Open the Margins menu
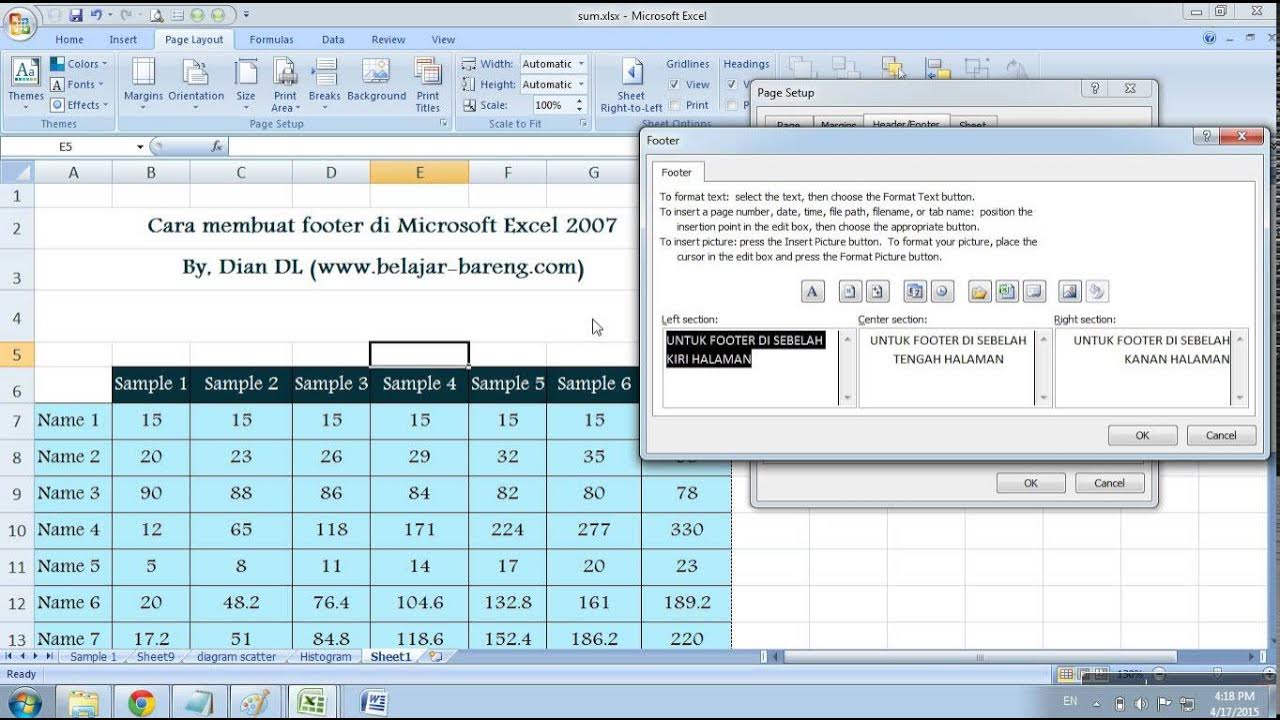 (x=144, y=85)
